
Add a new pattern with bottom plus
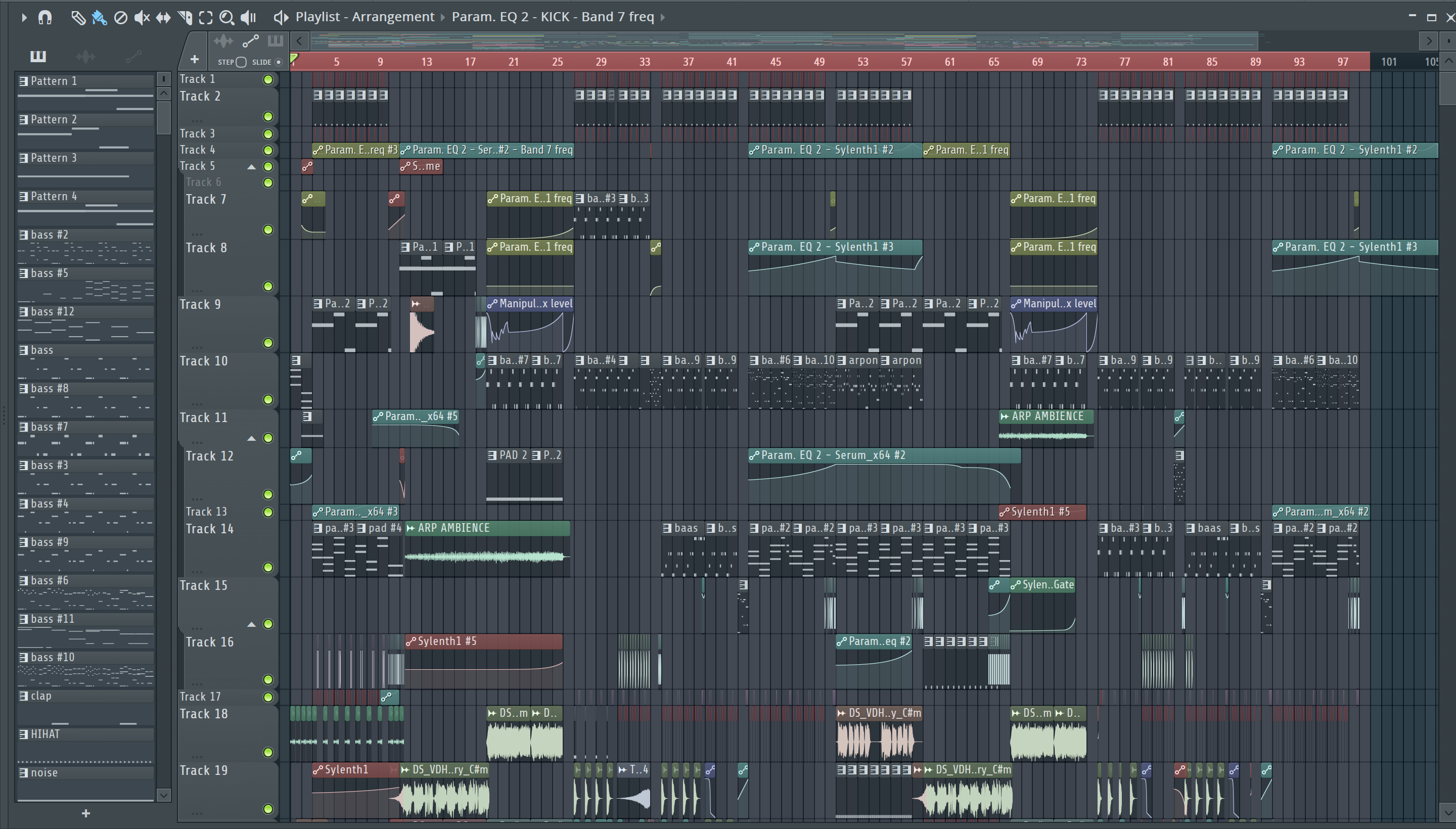(x=86, y=814)
